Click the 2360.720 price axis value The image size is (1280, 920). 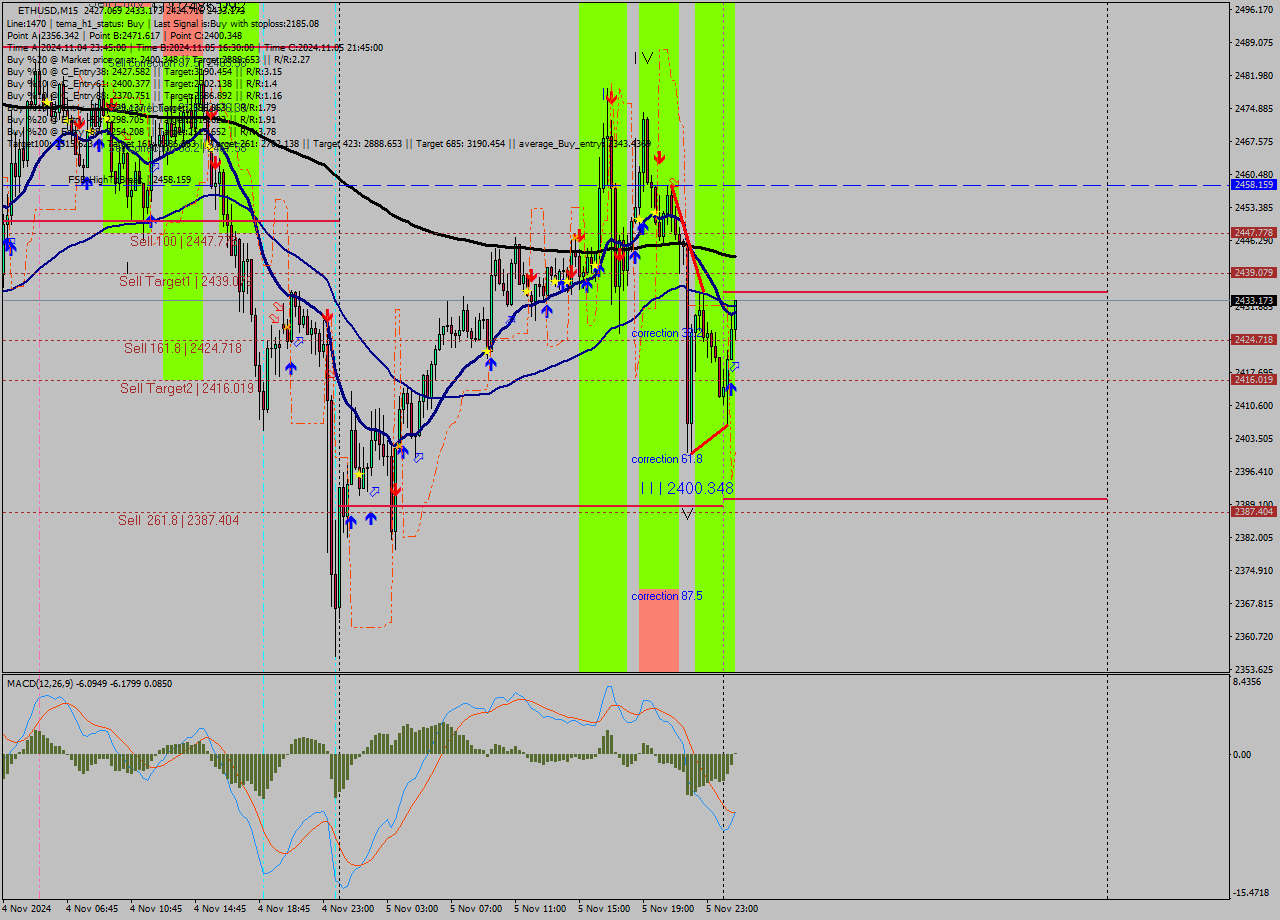coord(1254,636)
